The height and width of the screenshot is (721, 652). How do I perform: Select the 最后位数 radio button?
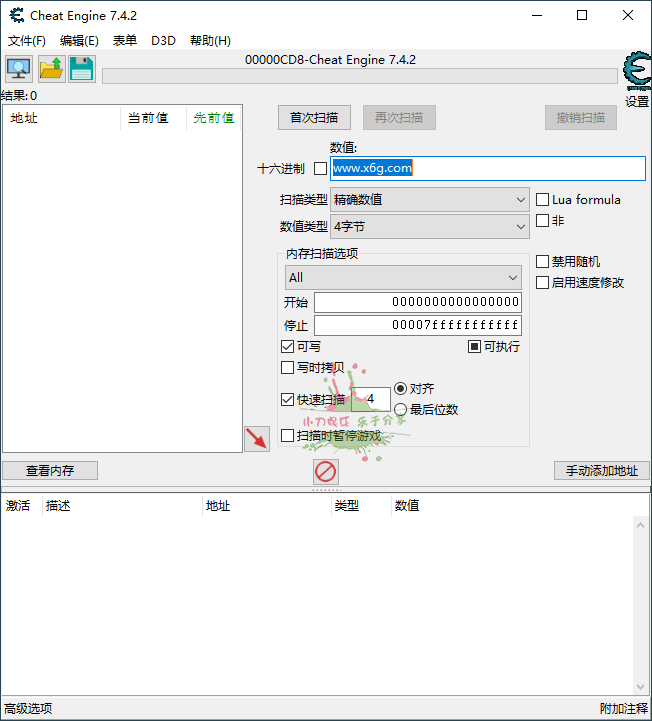pyautogui.click(x=400, y=409)
